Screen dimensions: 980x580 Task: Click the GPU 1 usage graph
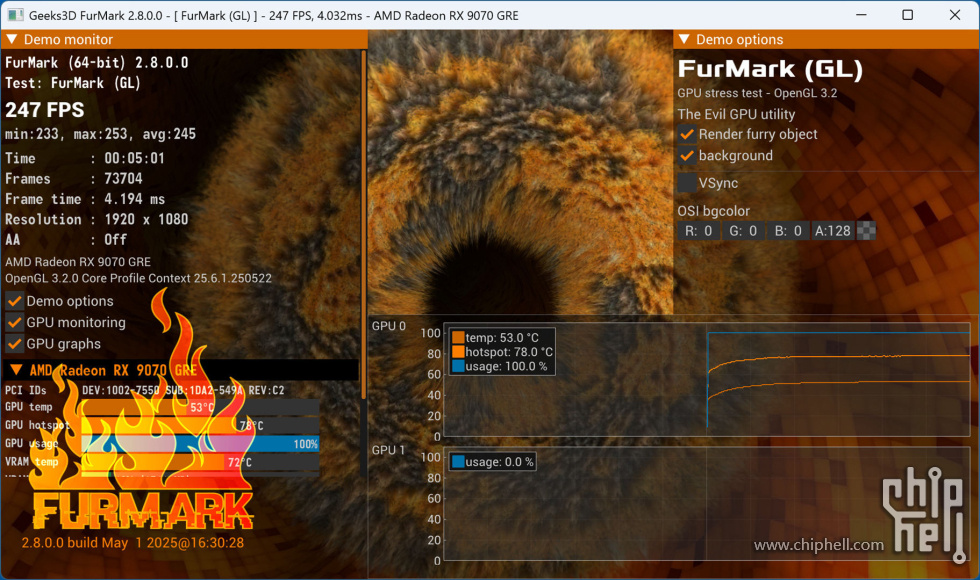coord(706,504)
